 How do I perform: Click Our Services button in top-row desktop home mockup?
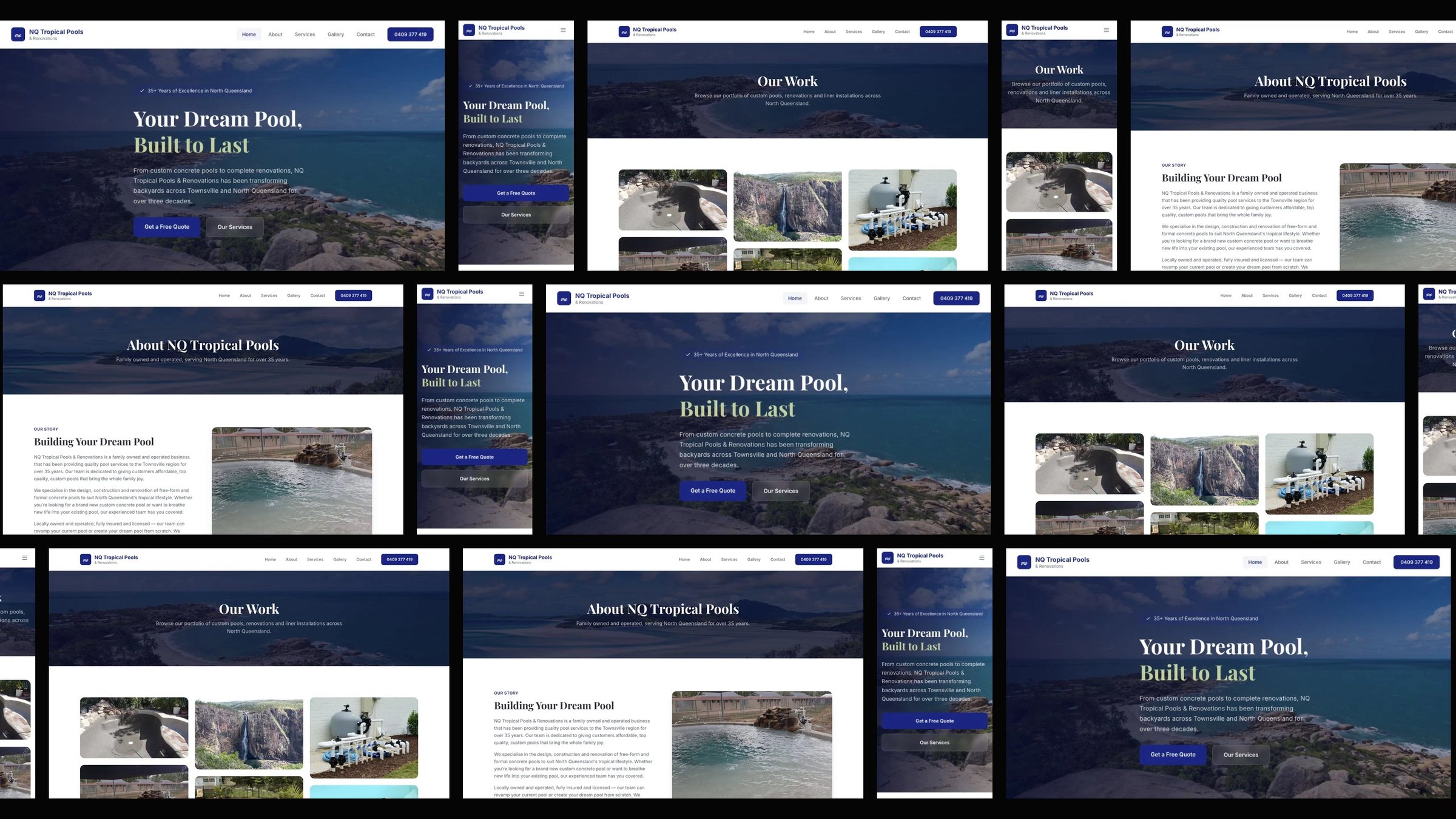(x=235, y=227)
